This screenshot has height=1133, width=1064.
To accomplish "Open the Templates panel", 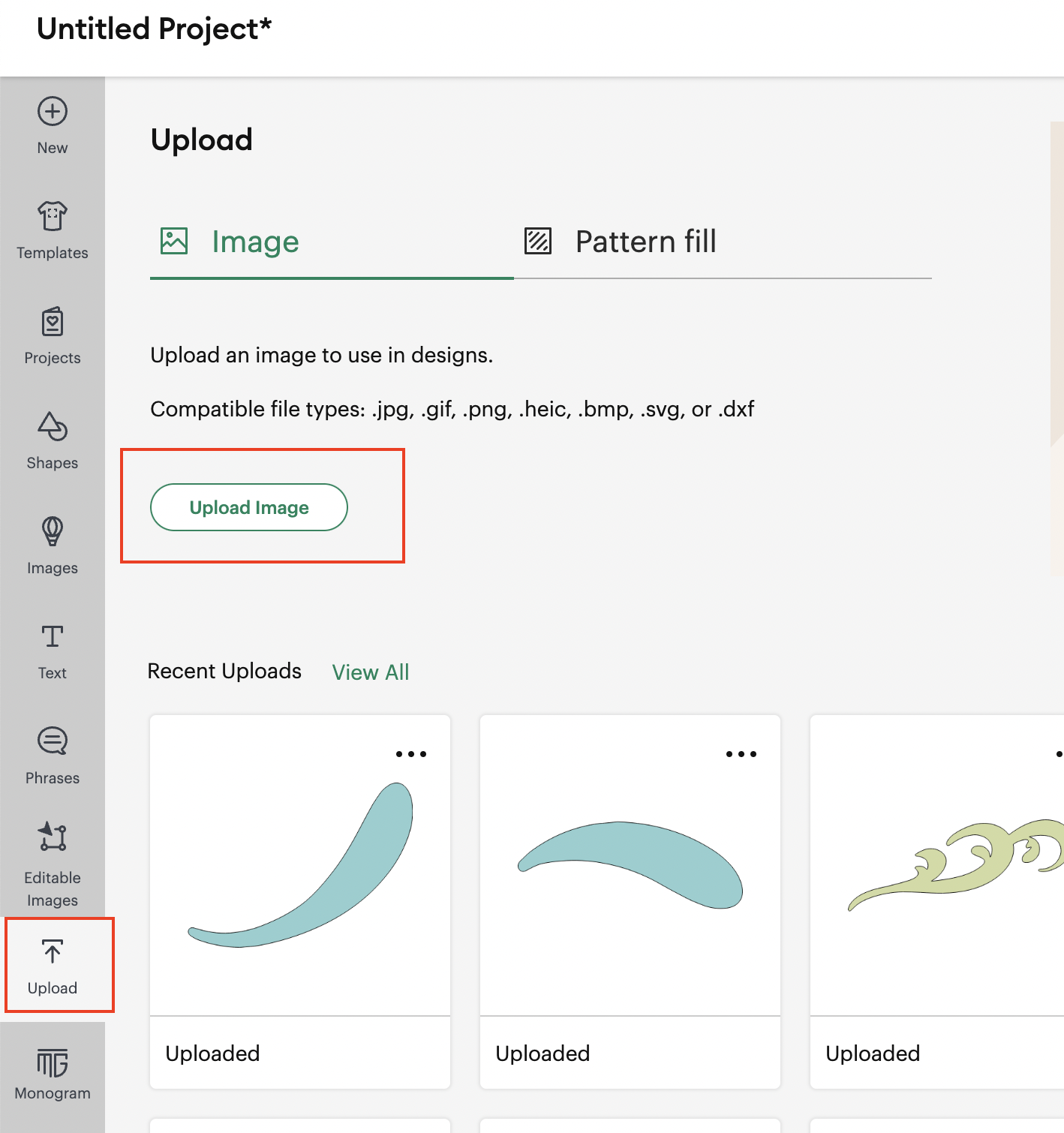I will [x=53, y=230].
